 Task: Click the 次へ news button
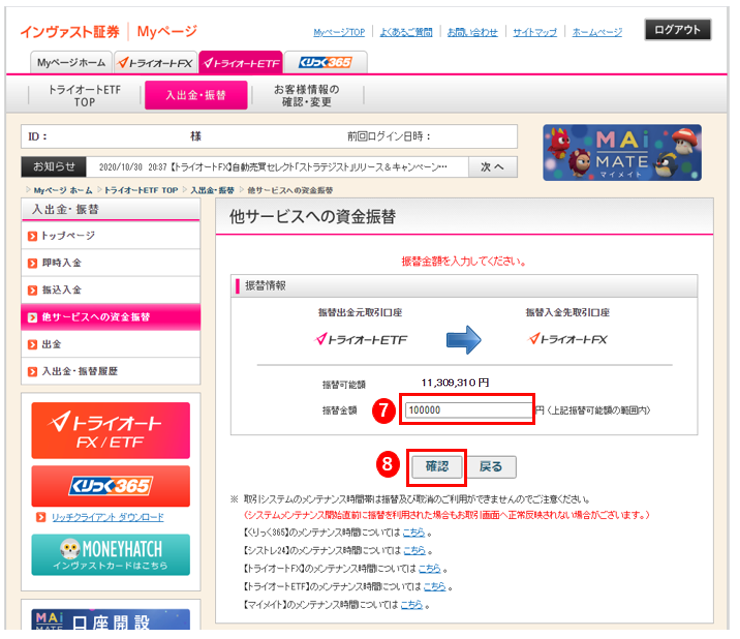pos(492,167)
